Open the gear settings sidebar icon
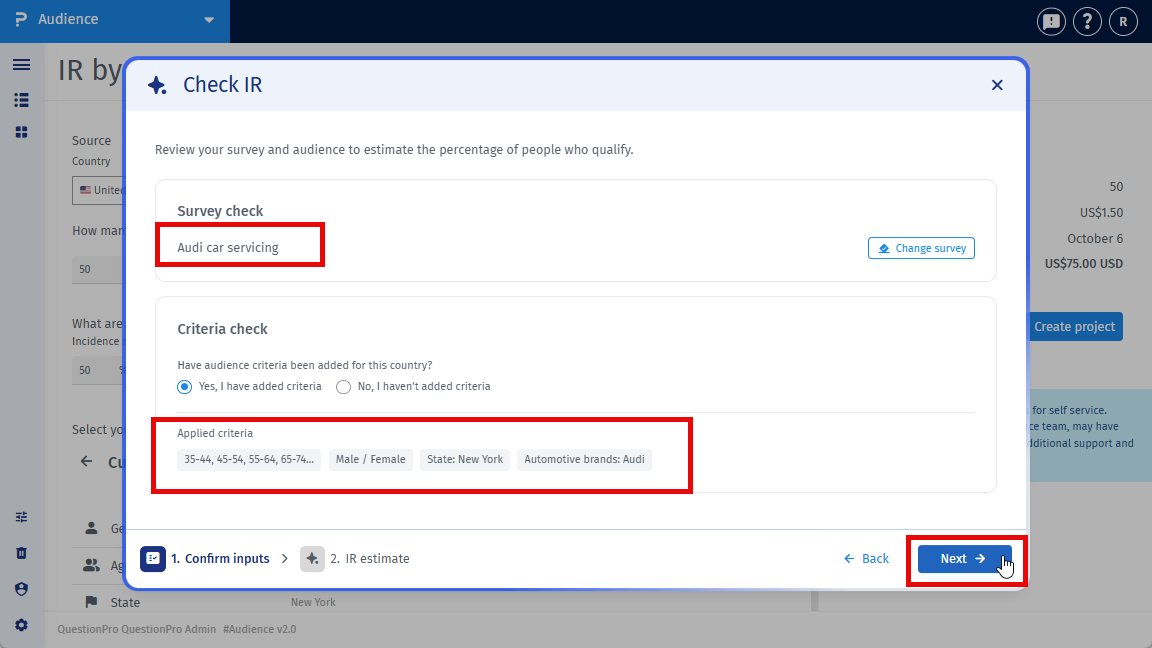This screenshot has width=1152, height=648. [x=21, y=624]
